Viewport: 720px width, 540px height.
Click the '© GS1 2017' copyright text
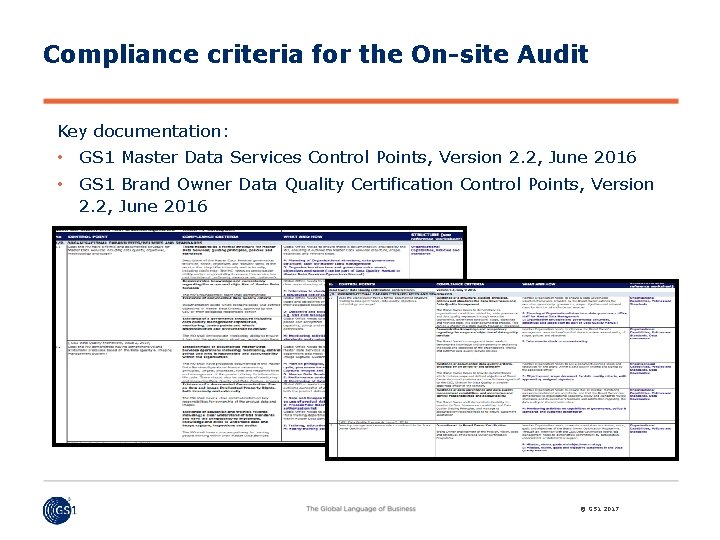point(600,509)
